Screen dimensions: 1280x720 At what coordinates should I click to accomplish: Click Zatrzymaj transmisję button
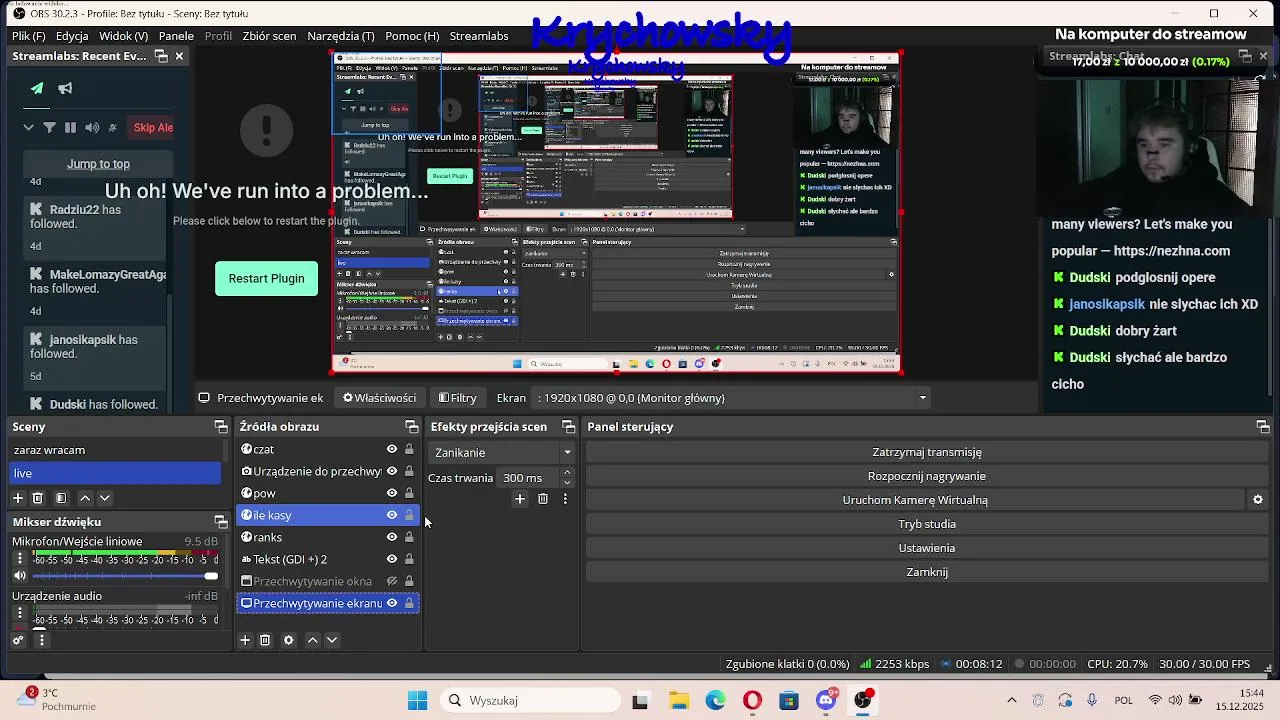927,452
